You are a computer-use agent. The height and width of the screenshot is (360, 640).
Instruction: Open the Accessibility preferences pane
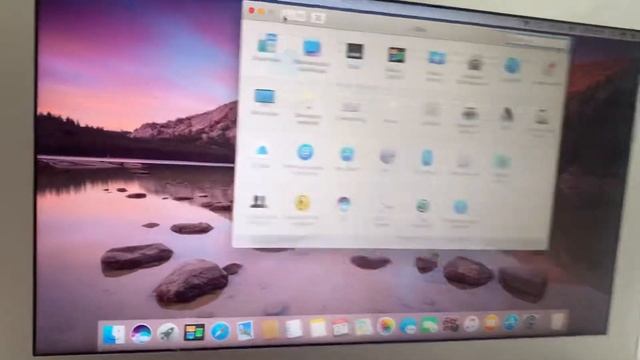click(460, 207)
